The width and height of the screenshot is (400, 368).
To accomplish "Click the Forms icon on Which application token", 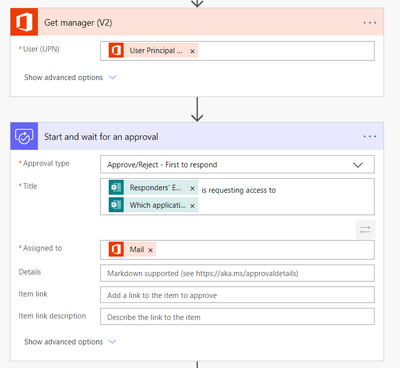I will pos(116,205).
